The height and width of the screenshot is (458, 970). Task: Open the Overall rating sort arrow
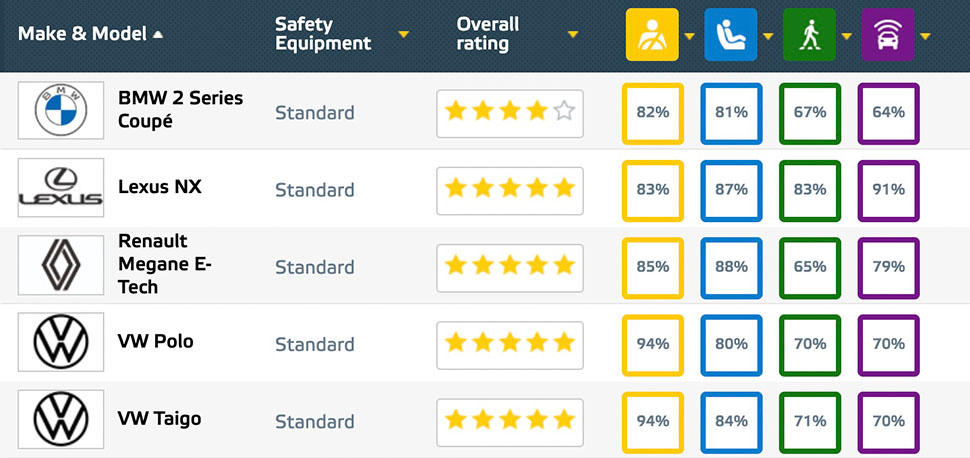click(x=573, y=35)
